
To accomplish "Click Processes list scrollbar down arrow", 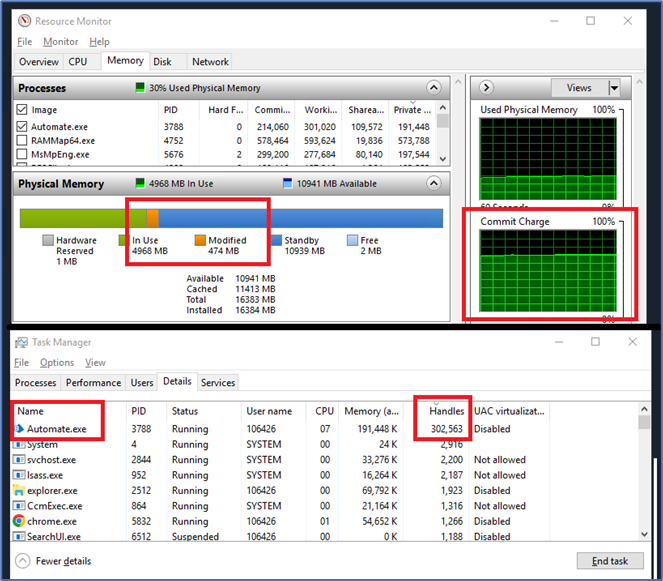I will pyautogui.click(x=443, y=159).
